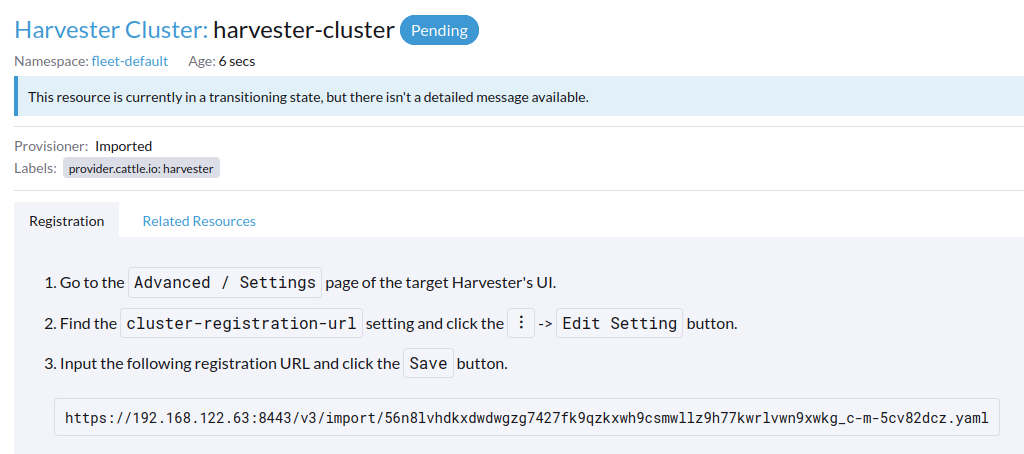Viewport: 1024px width, 454px height.
Task: Click the three-dot vertical menu icon
Action: [520, 324]
